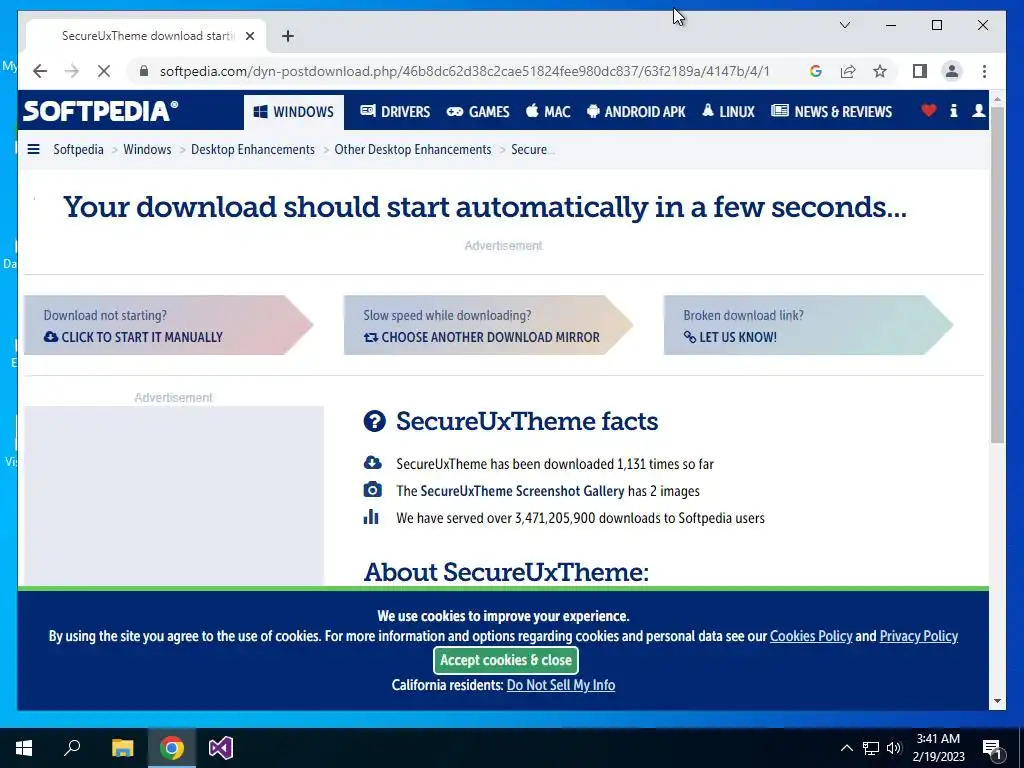Click the scrollbar down arrow
Viewport: 1024px width, 768px height.
point(997,701)
